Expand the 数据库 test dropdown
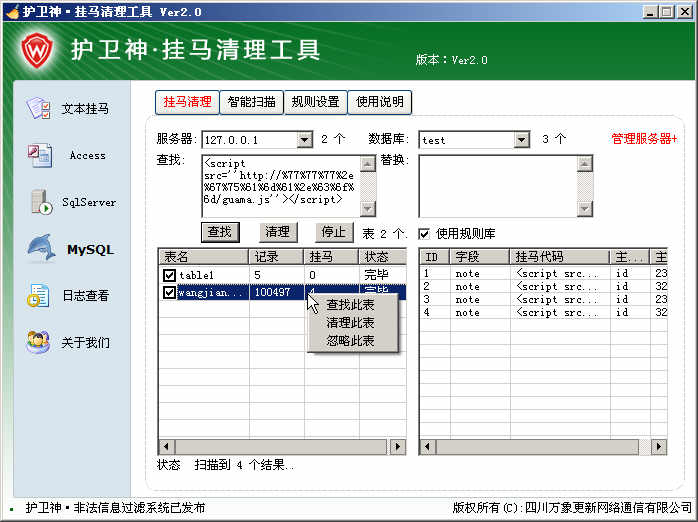The height and width of the screenshot is (522, 698). (x=521, y=140)
